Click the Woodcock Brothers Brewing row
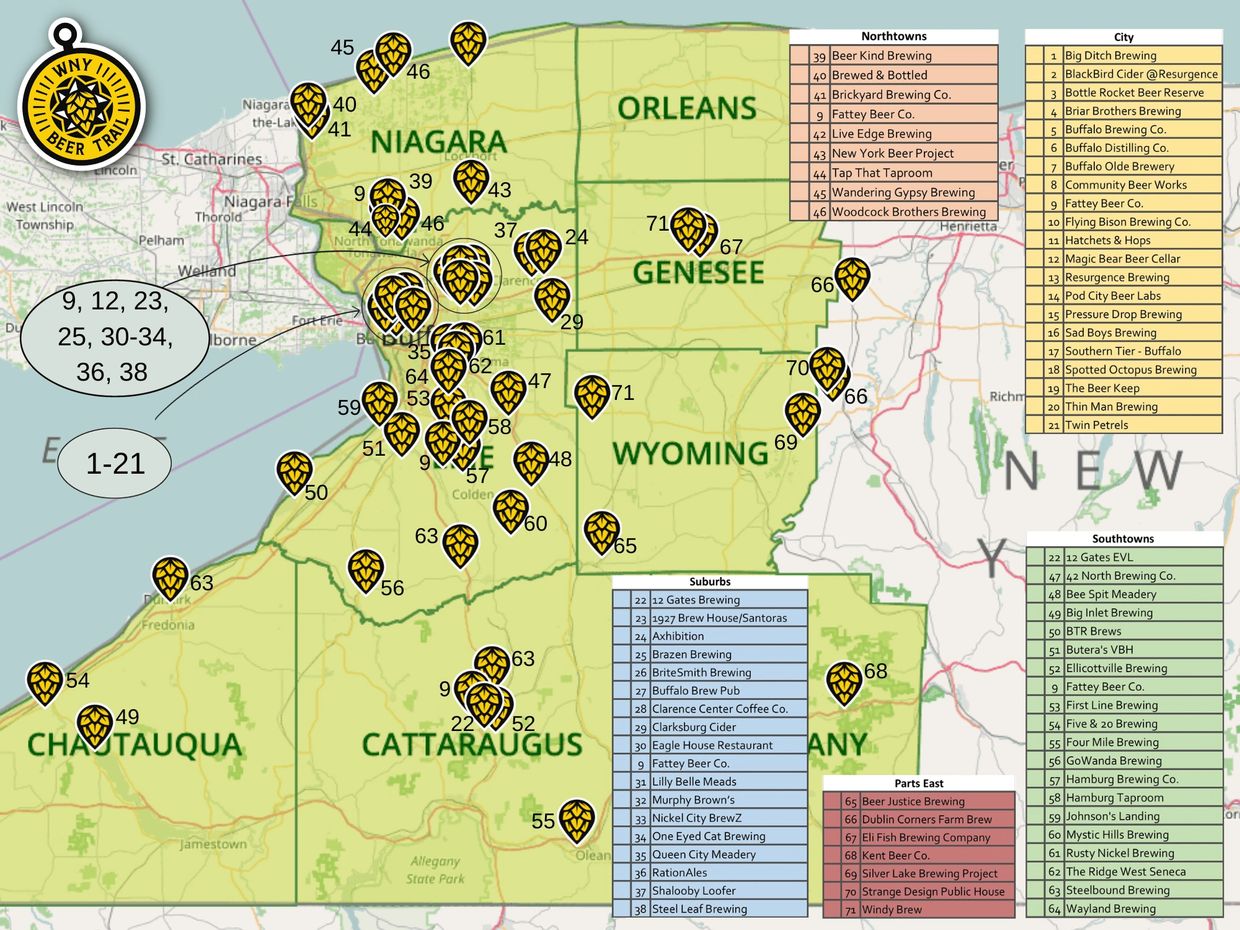 894,212
